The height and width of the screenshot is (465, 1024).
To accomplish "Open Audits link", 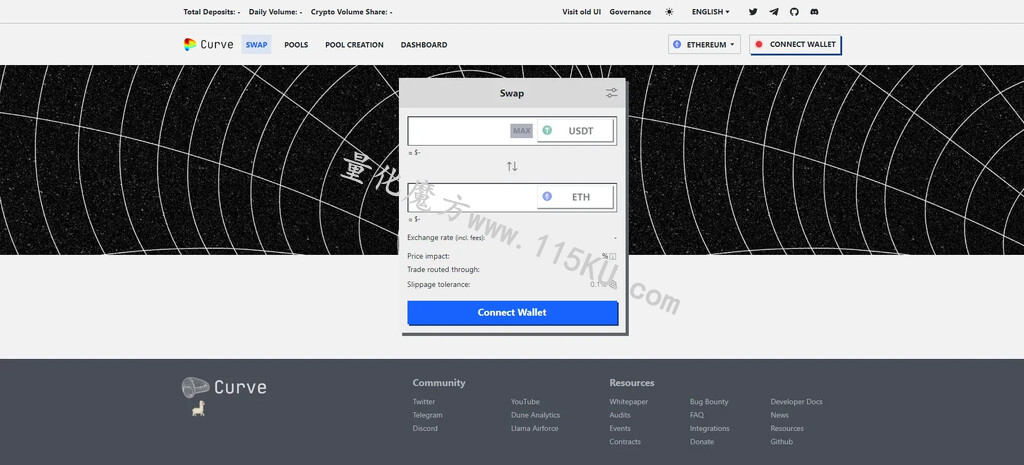I will pos(620,415).
